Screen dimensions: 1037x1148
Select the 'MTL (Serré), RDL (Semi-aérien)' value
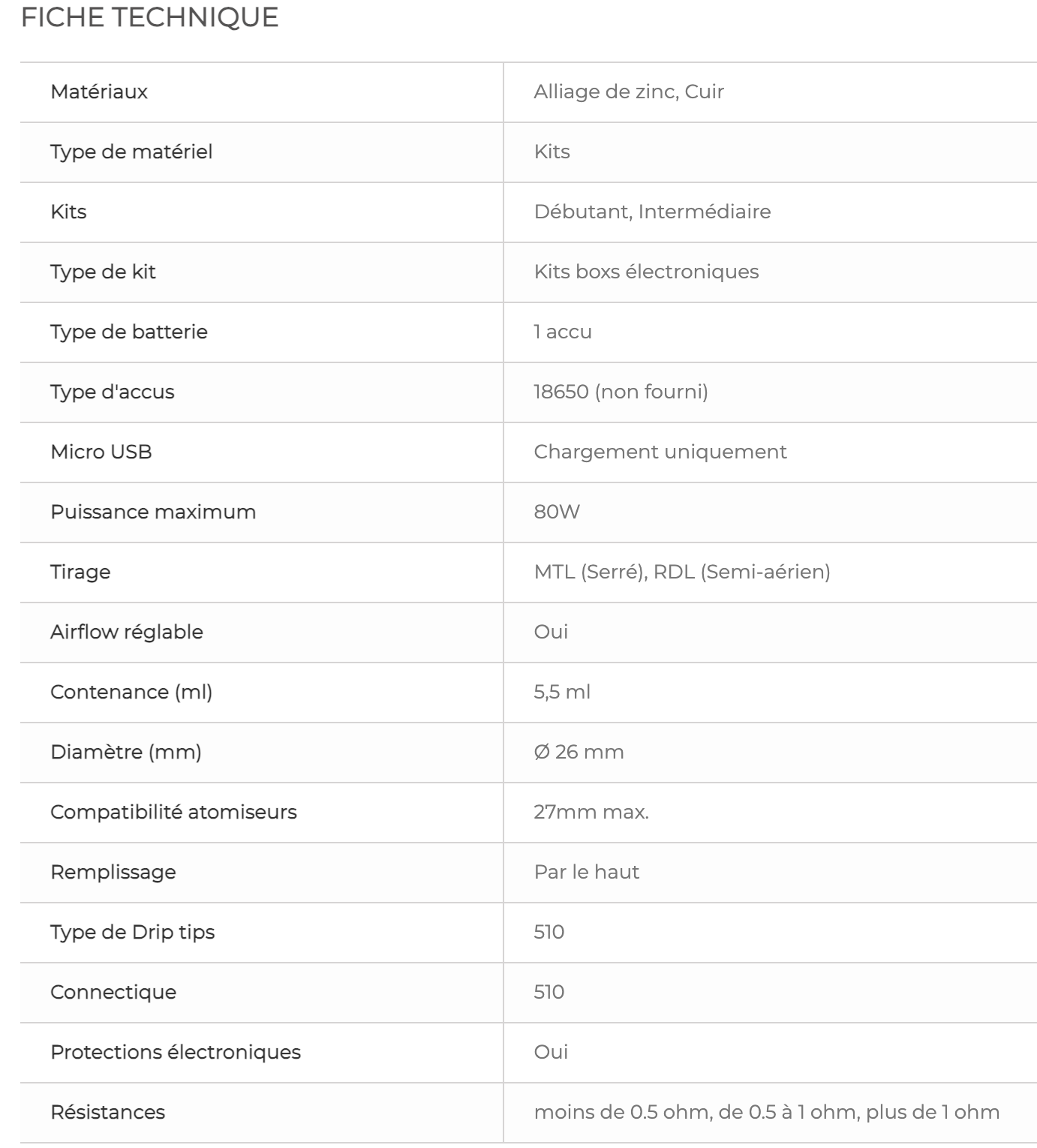(682, 572)
